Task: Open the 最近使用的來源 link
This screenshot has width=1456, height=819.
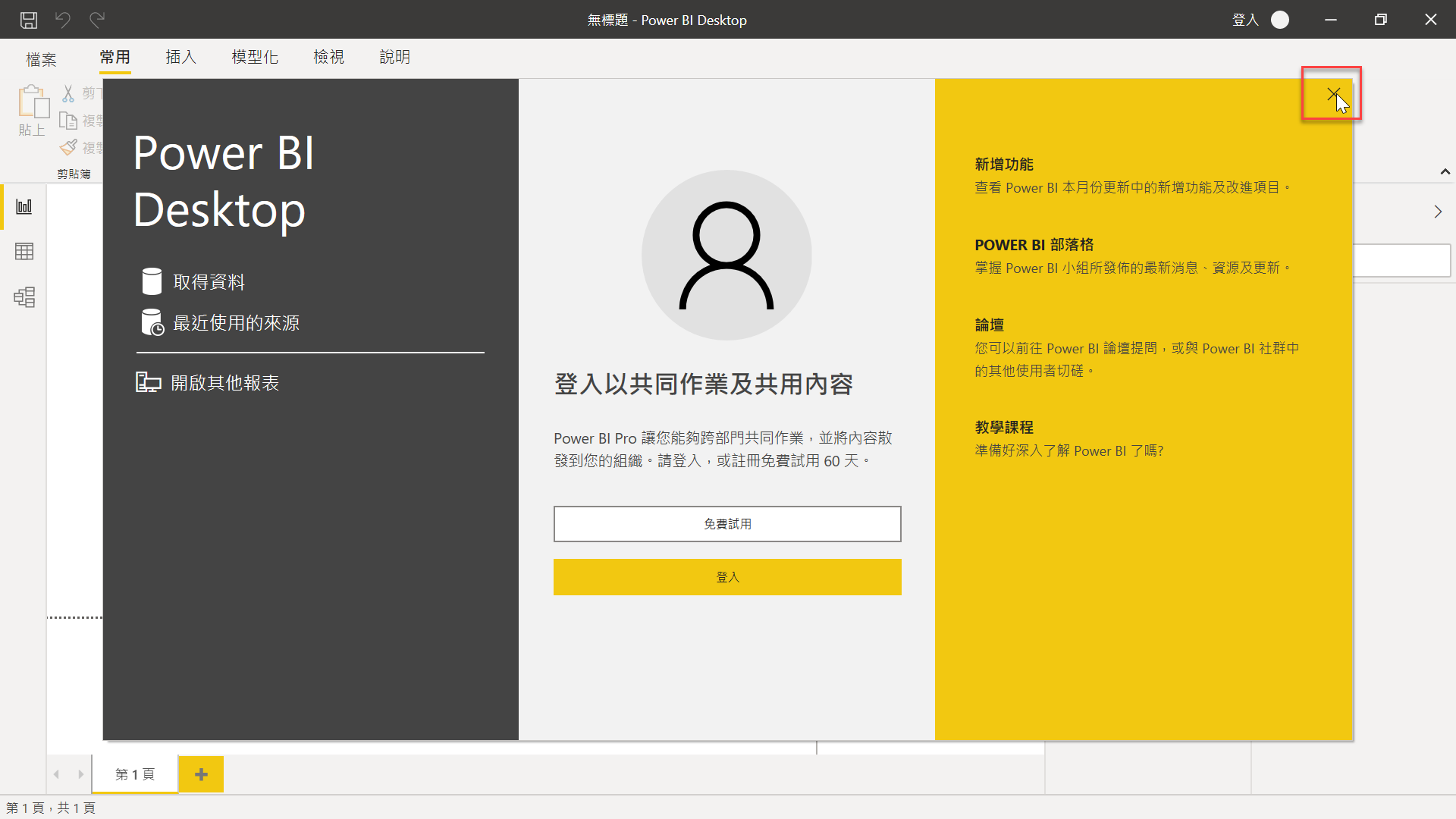Action: tap(237, 323)
